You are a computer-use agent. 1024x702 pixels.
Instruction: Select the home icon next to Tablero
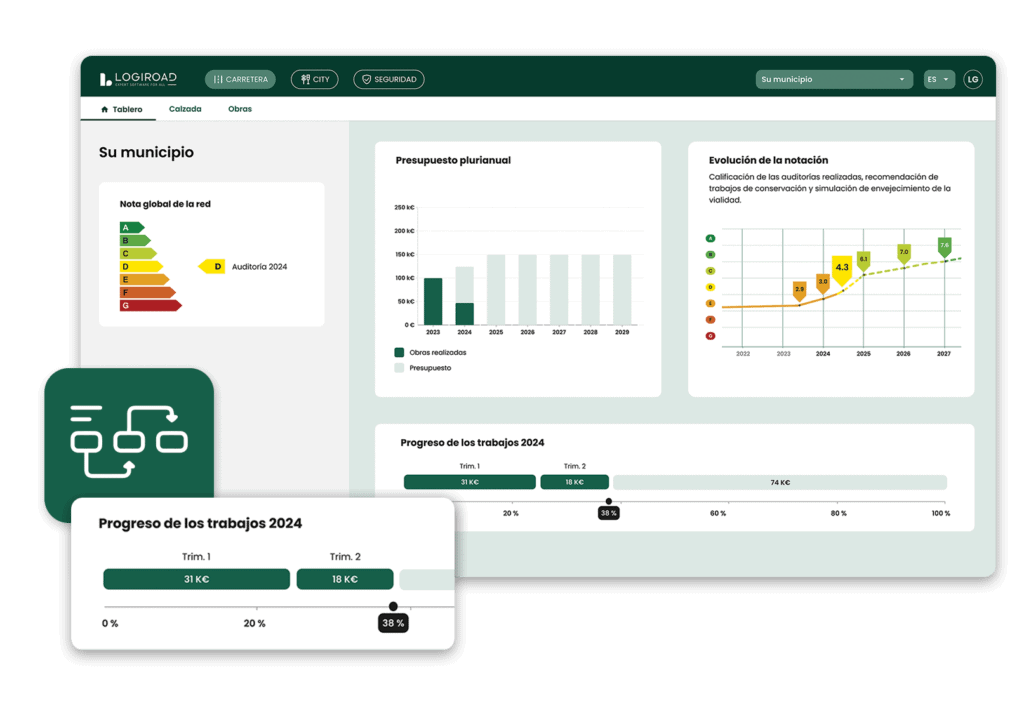(105, 108)
